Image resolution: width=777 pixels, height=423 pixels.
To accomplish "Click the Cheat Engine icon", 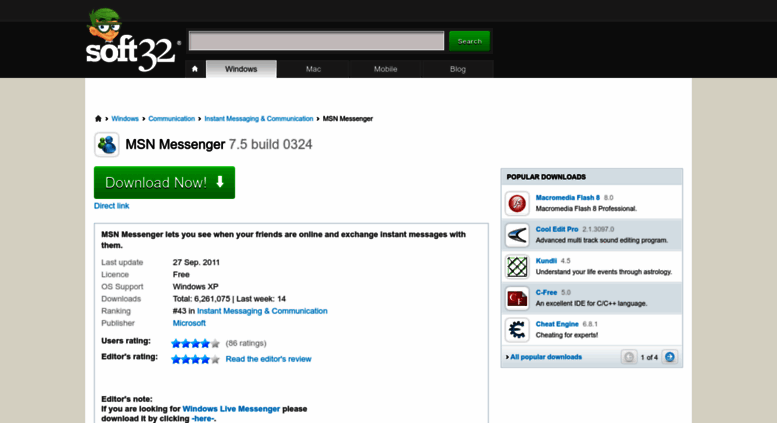I will [517, 330].
